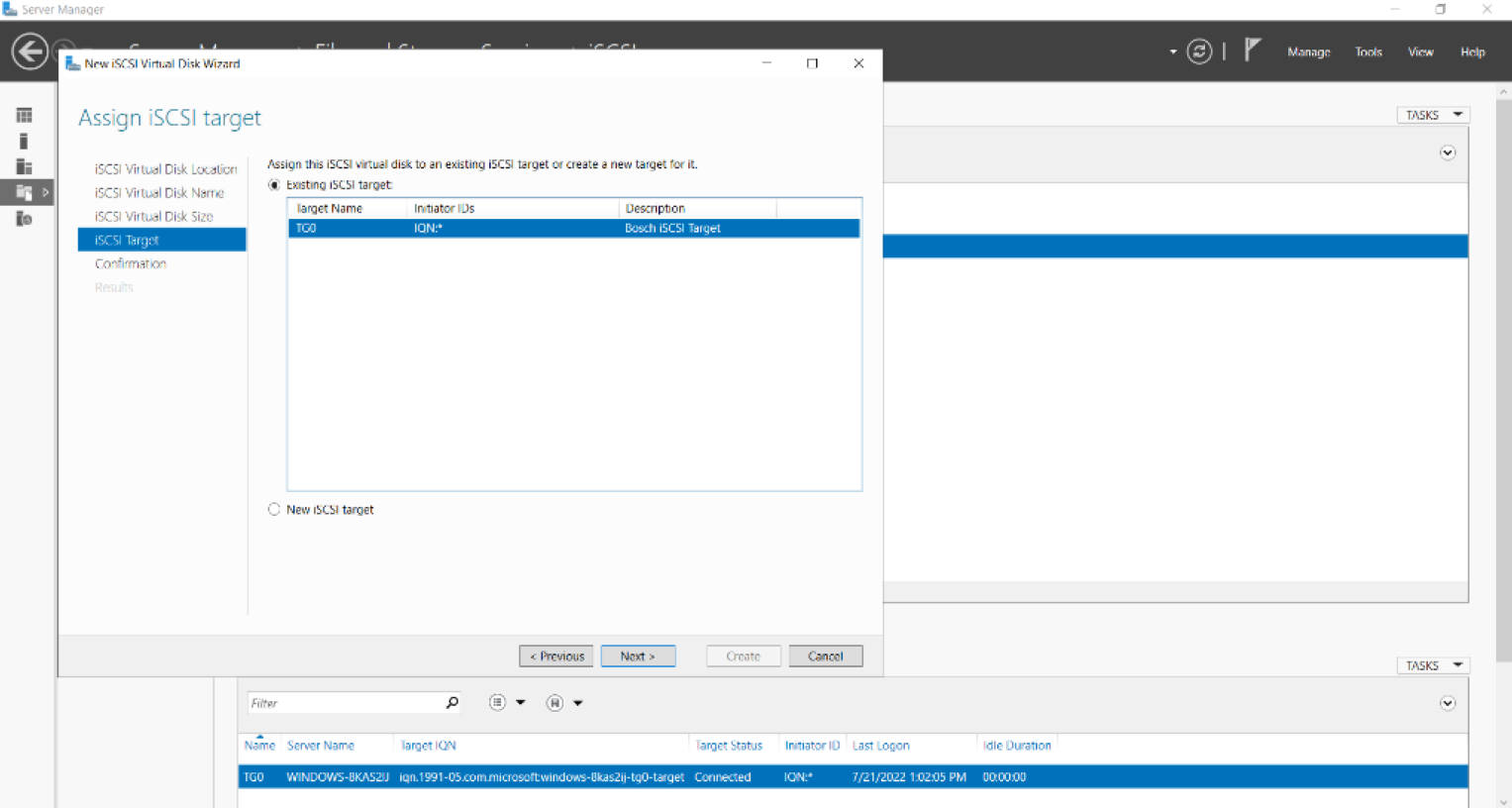Screen dimensions: 1512x808
Task: Click the 'TG0' name cell in the bottom list
Action: coord(253,777)
